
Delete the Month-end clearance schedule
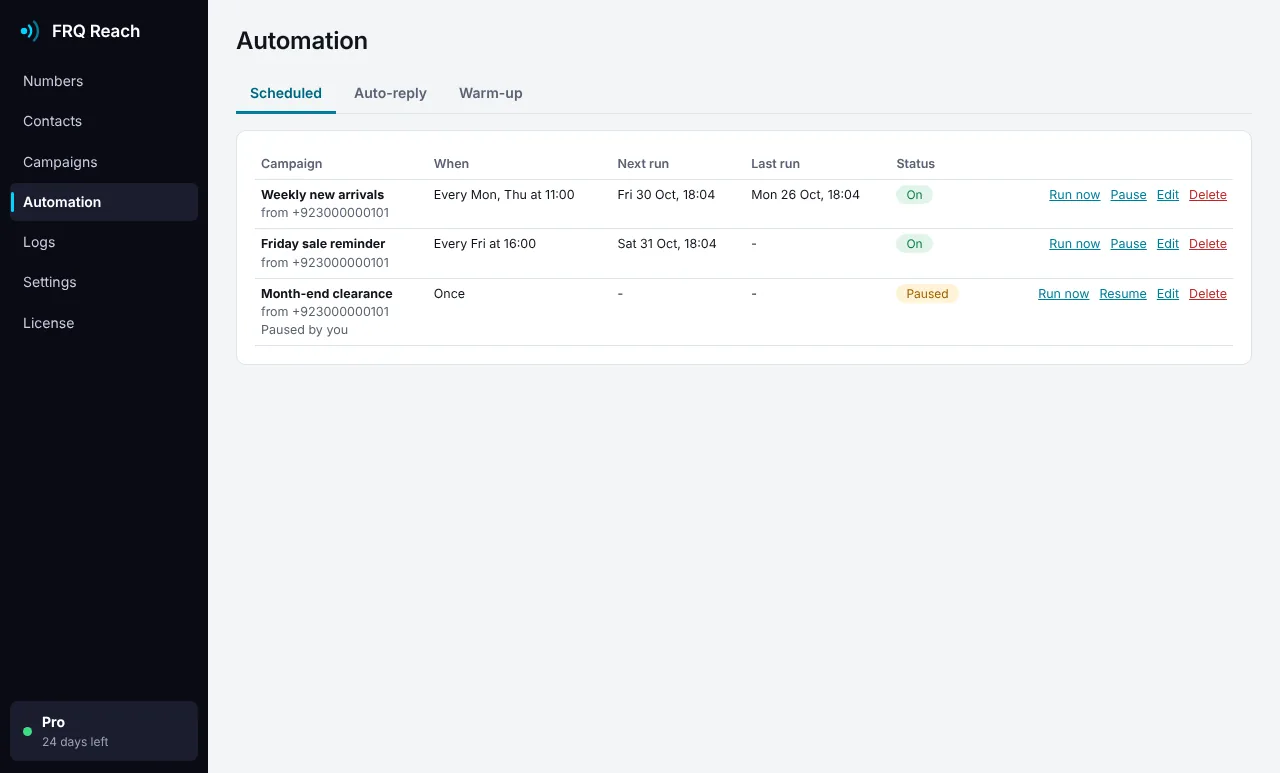point(1208,294)
